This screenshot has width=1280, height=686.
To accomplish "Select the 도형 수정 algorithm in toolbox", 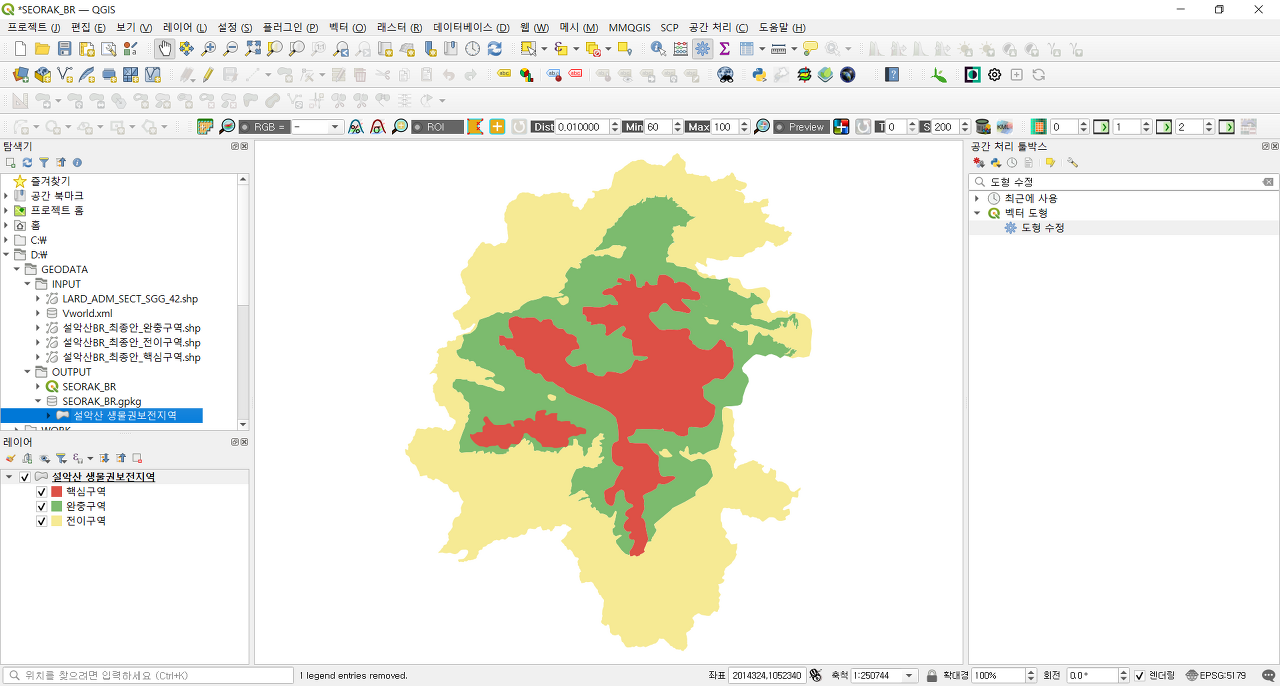I will pos(1042,228).
